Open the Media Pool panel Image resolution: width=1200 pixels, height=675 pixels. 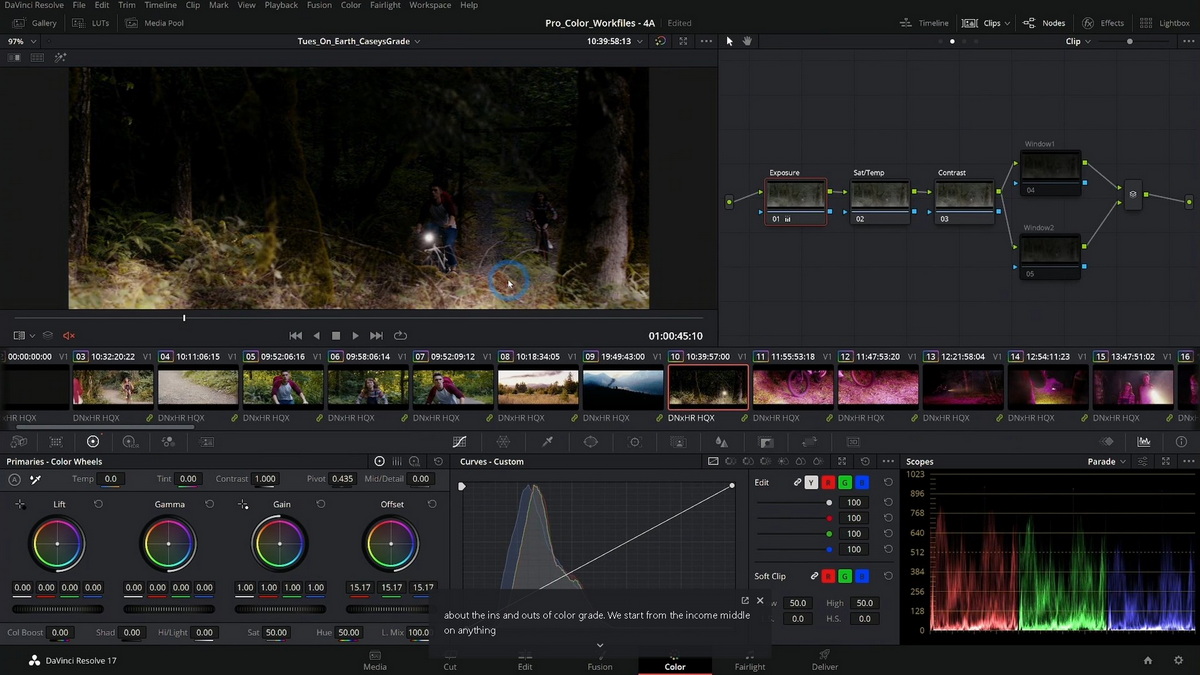155,23
